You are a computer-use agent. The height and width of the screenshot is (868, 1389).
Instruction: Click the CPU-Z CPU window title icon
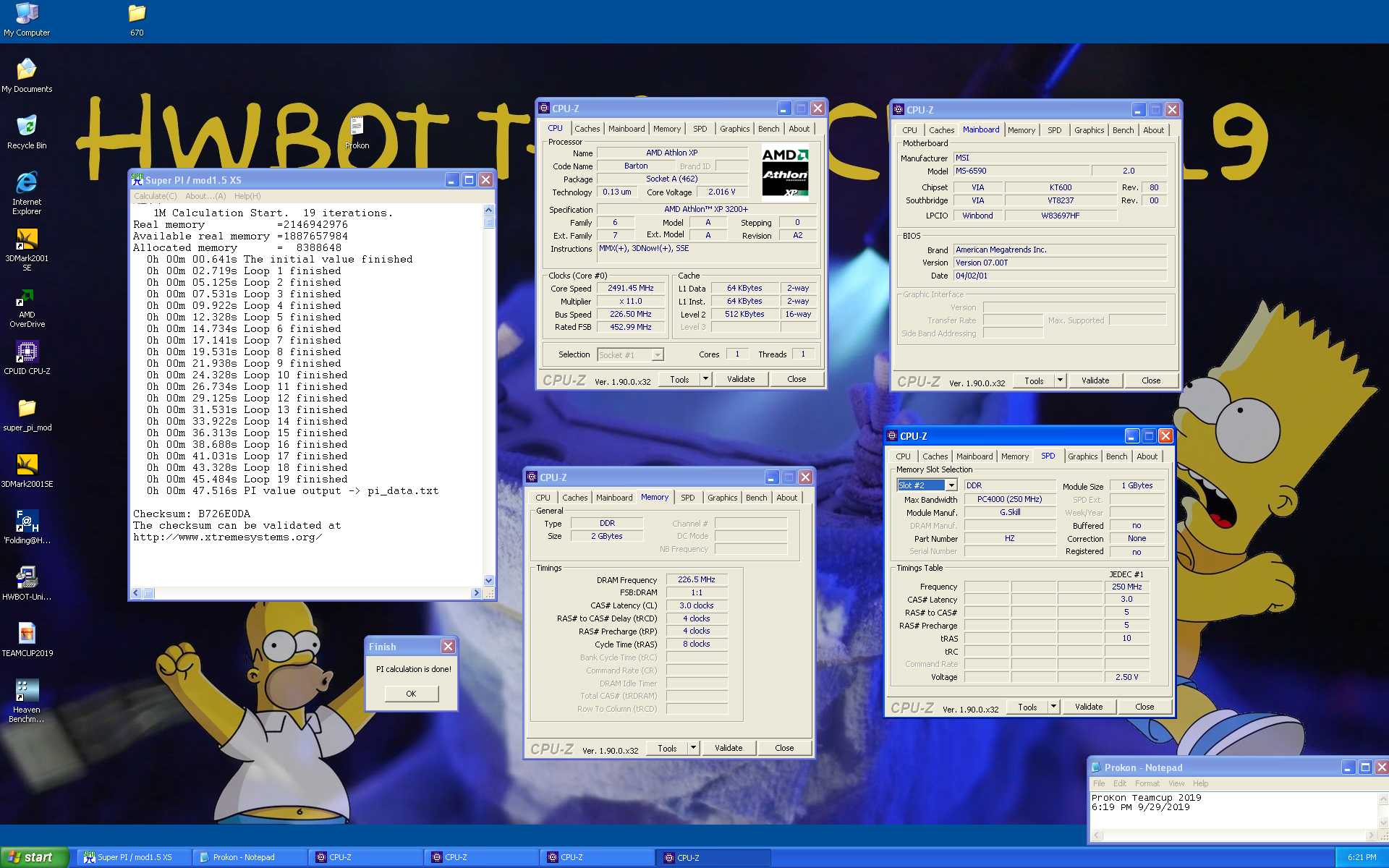click(544, 108)
